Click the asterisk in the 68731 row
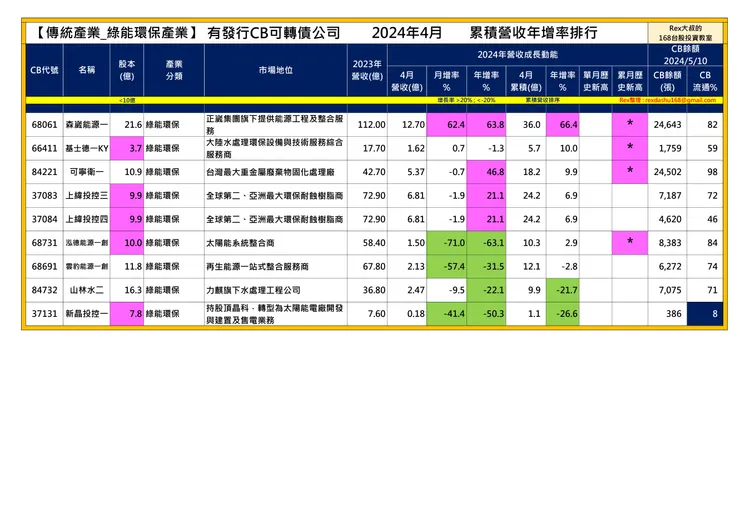Screen dimensions: 740x523 pos(630,242)
